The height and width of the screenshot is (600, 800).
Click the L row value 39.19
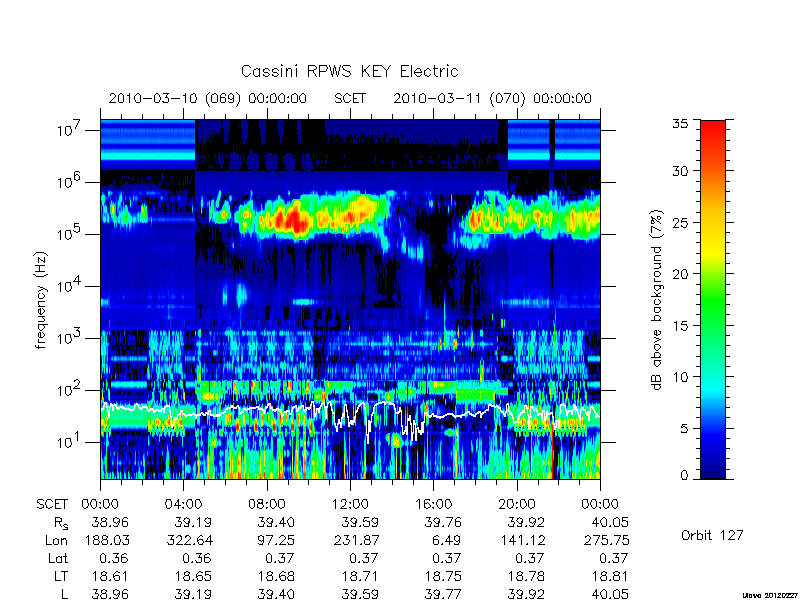click(x=193, y=594)
